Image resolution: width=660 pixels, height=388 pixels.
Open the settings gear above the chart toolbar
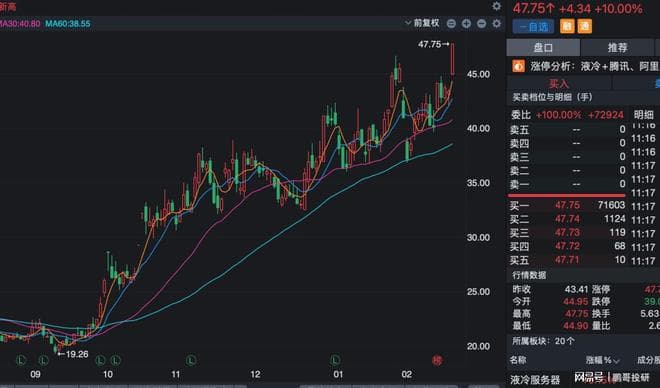point(497,6)
